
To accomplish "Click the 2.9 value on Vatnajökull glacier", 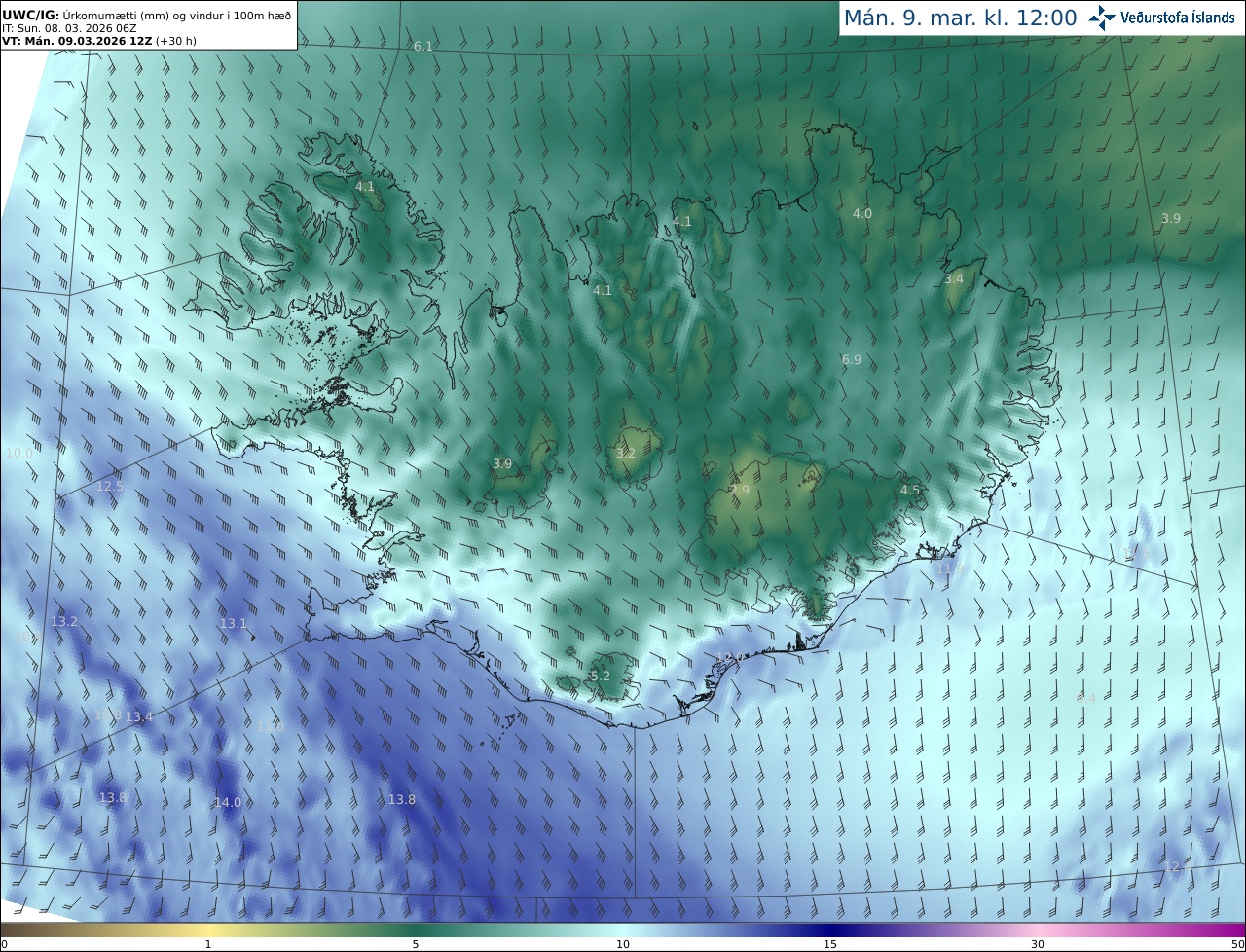I will pos(741,491).
